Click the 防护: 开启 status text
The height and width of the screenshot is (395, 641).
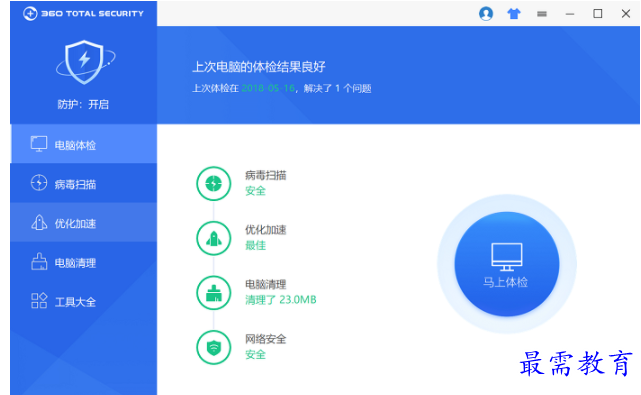(x=83, y=105)
